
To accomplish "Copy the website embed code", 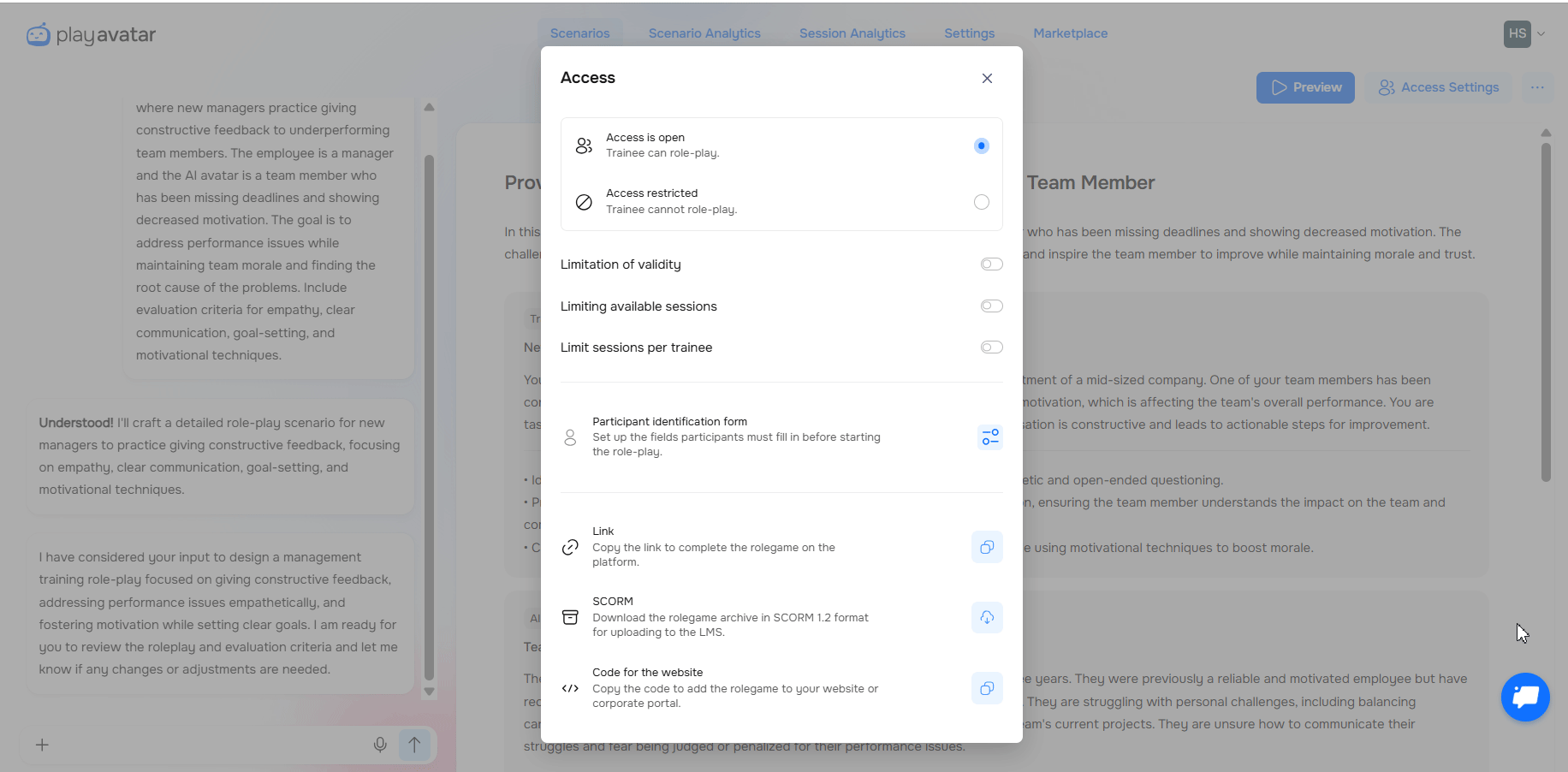I will (986, 688).
